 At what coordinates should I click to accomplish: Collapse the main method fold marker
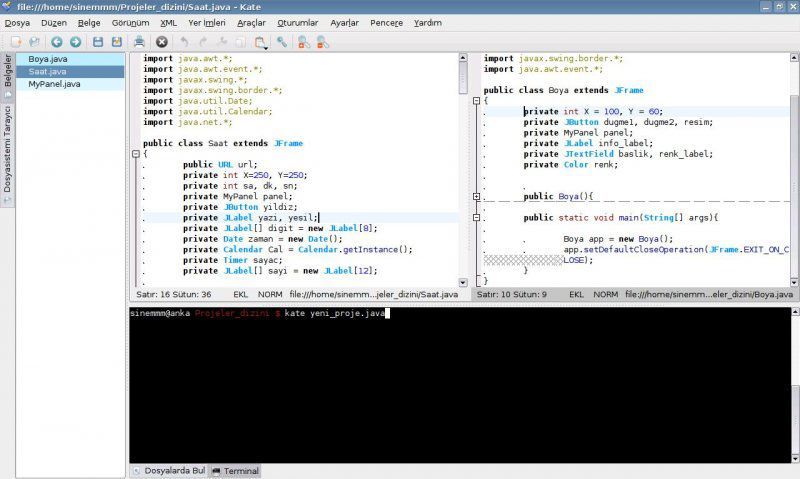475,217
